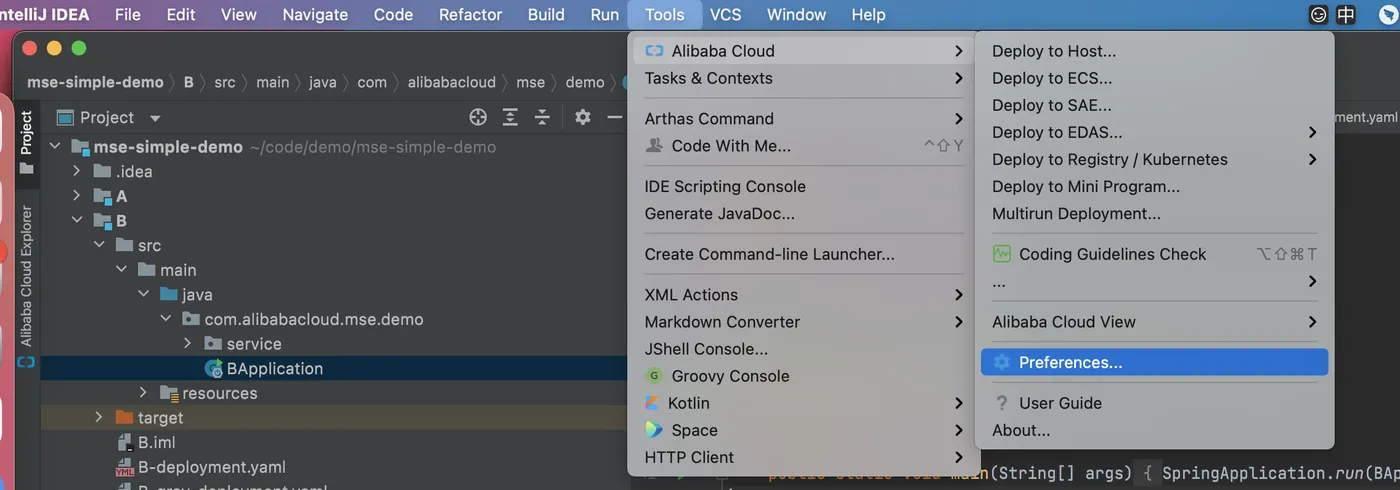The image size is (1400, 490).
Task: Open XML Actions submenu
Action: coord(803,295)
